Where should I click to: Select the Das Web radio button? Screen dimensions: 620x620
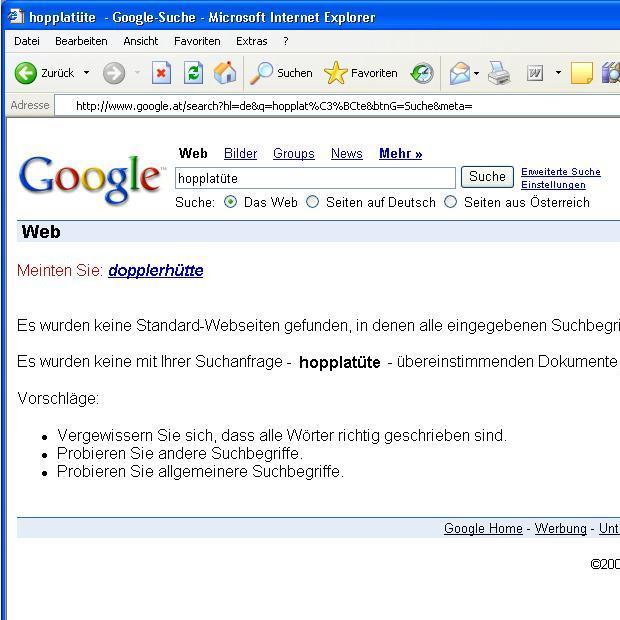[231, 202]
